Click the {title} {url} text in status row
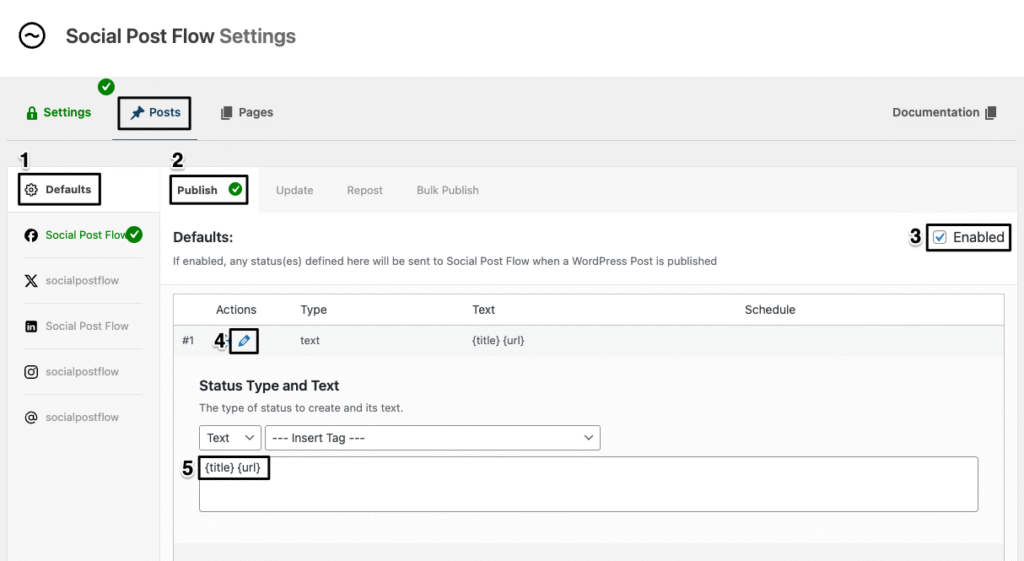This screenshot has width=1024, height=561. pyautogui.click(x=498, y=340)
